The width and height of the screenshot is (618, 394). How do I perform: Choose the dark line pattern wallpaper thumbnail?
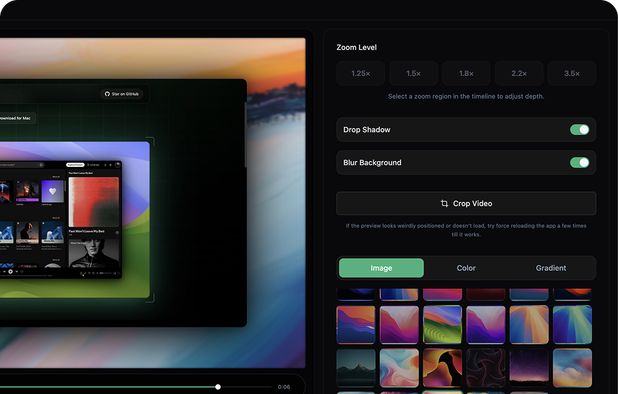click(486, 368)
